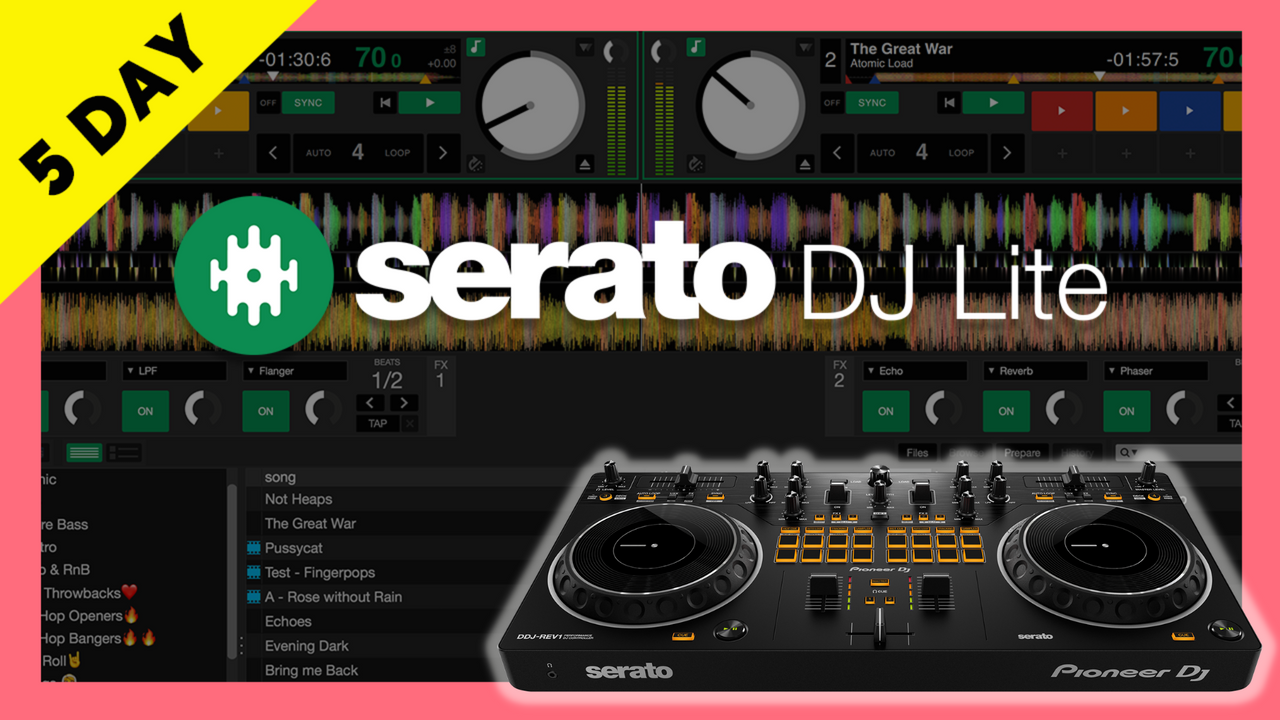The image size is (1280, 720).
Task: Trigger the blue hot cue pad
Action: (1189, 111)
